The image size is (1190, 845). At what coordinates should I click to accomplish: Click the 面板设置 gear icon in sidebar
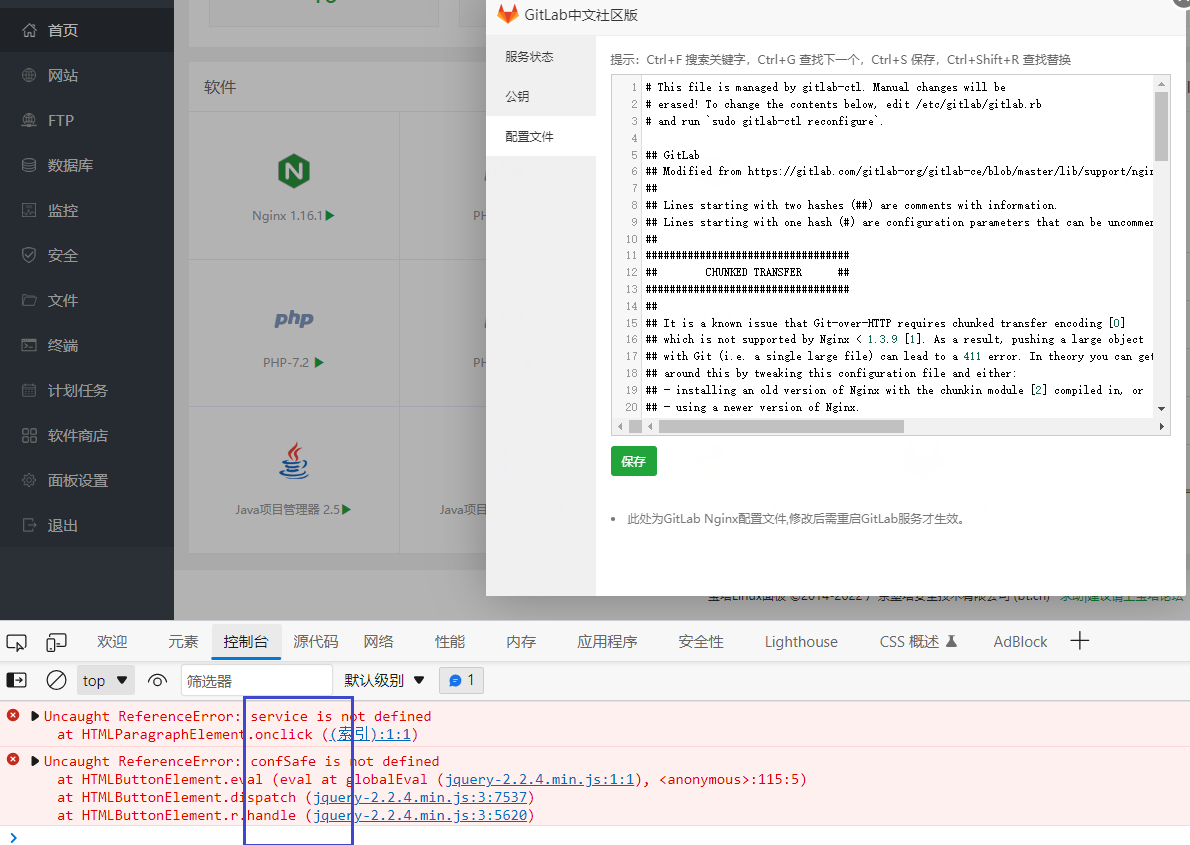click(29, 481)
